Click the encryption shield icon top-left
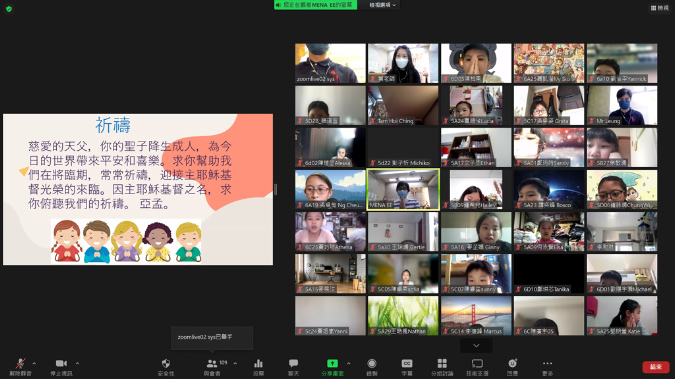This screenshot has height=379, width=675. click(9, 9)
